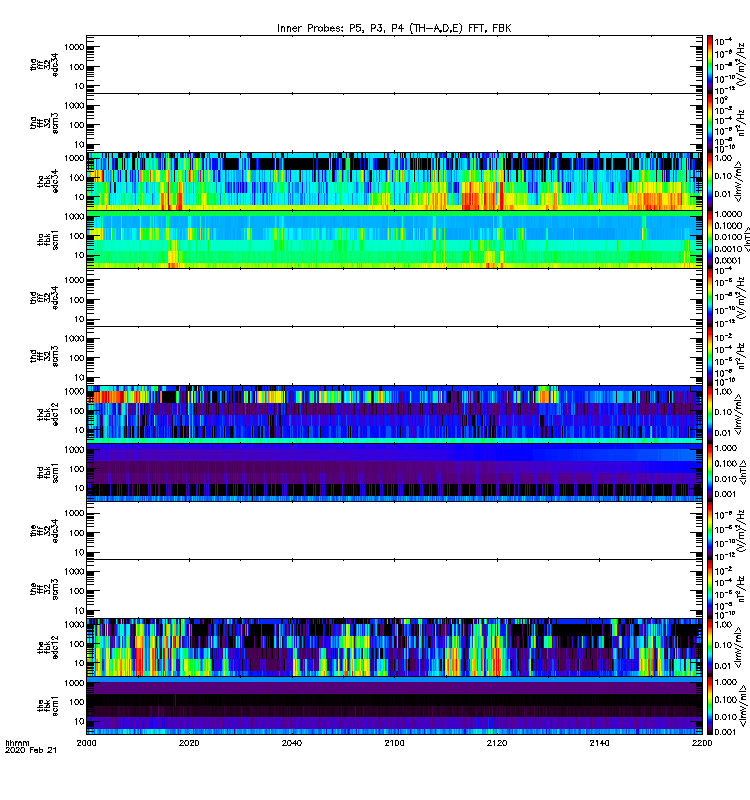Click the "10" y-tick of thd fbk edc12 panel
This screenshot has width=750, height=800.
79,430
